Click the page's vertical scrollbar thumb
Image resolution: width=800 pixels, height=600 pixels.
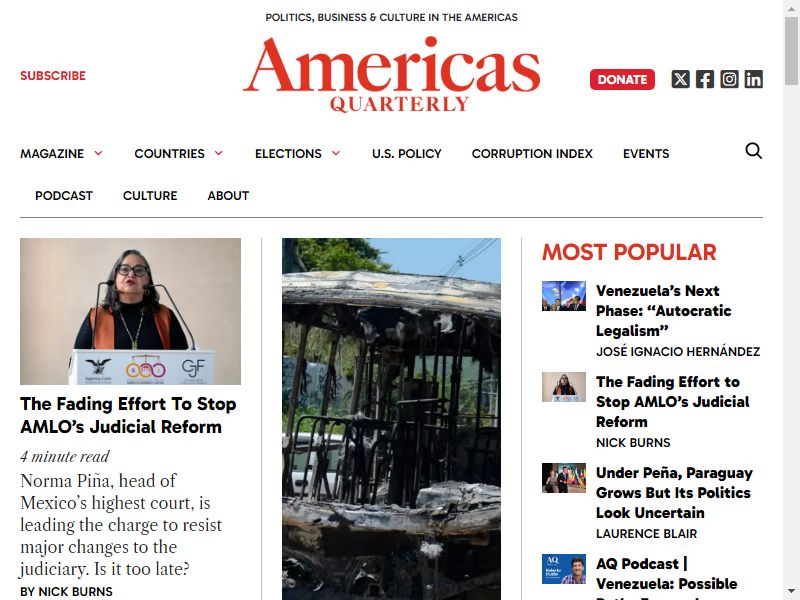click(x=791, y=51)
